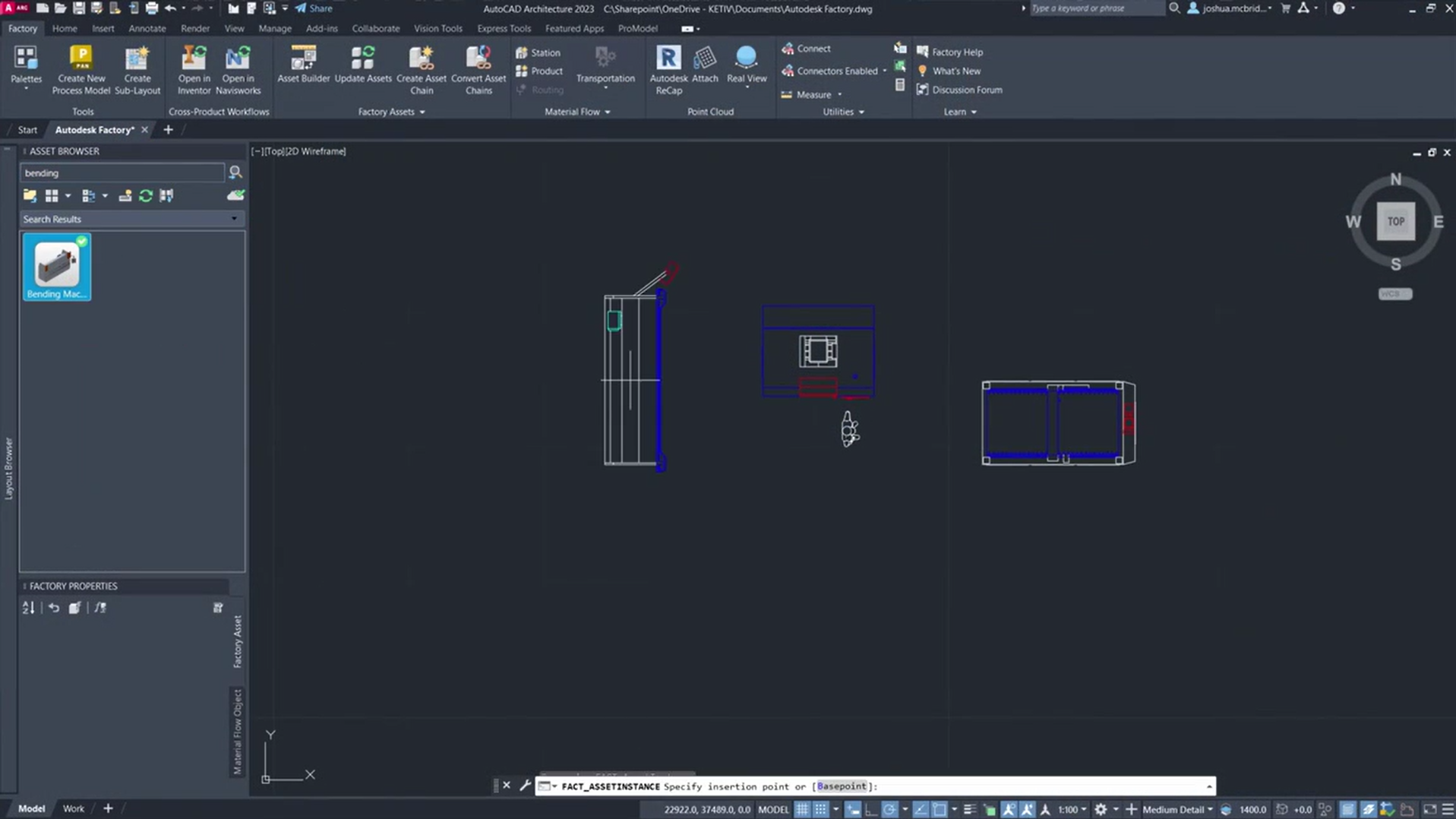Open the Palettes tool
The height and width of the screenshot is (819, 1456).
[x=26, y=67]
